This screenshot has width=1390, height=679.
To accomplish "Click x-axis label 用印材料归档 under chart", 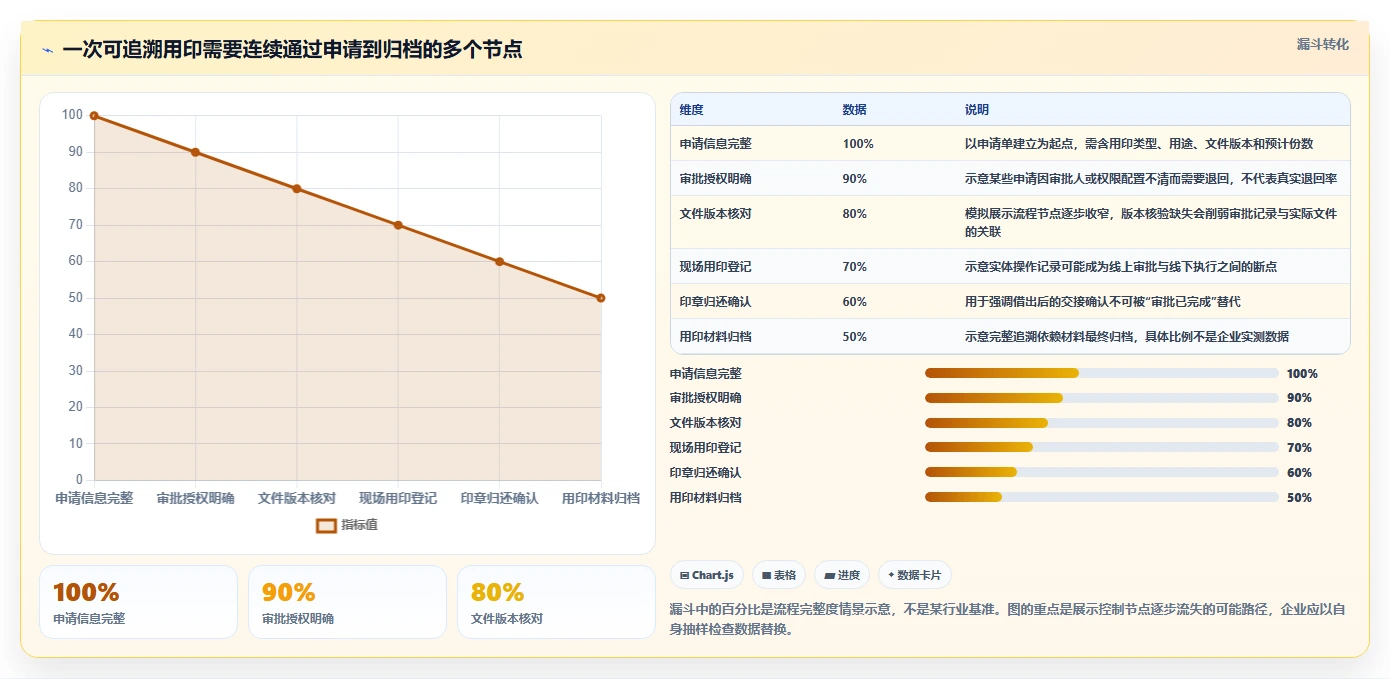I will point(601,498).
